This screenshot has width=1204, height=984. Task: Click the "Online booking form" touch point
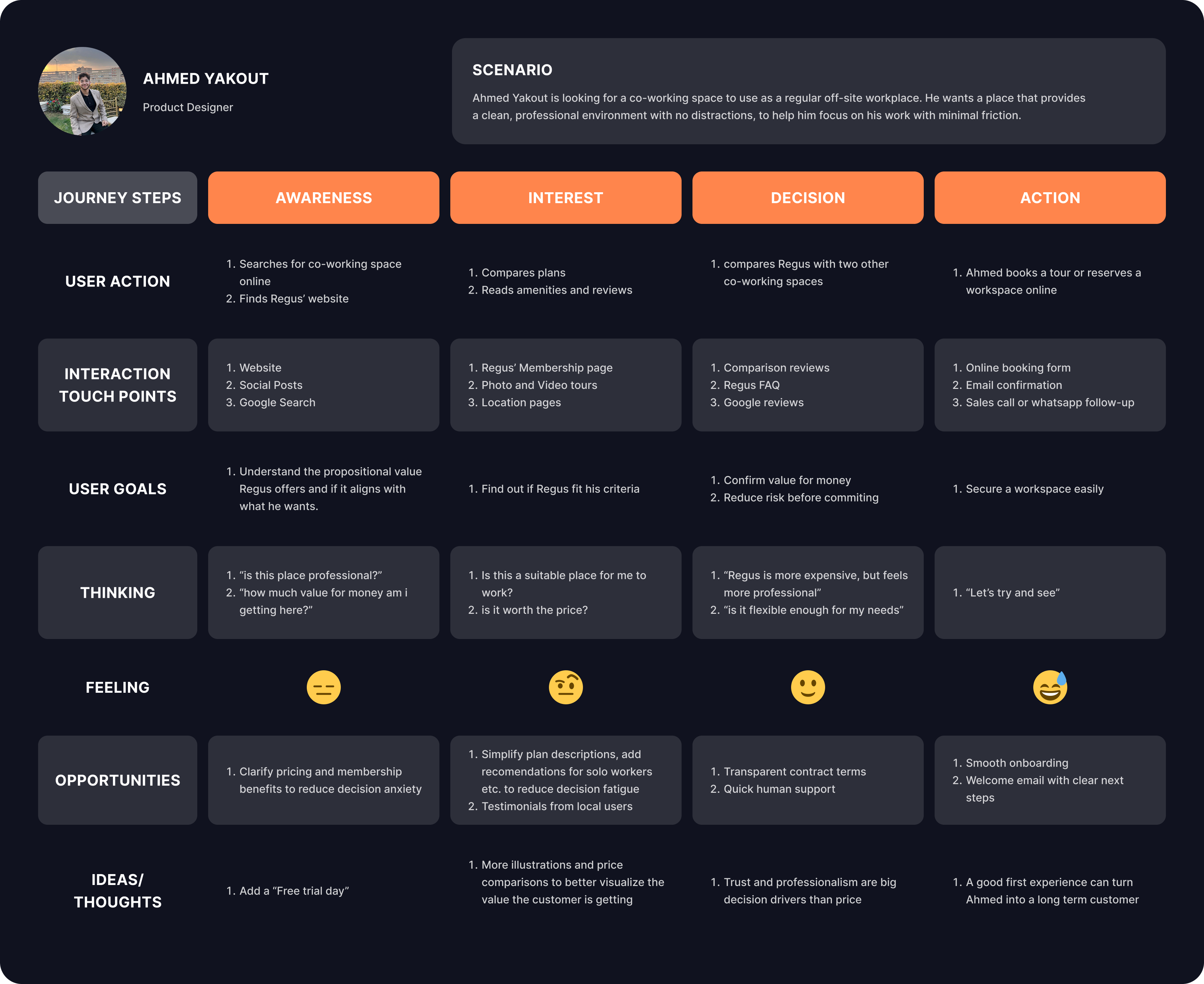click(x=1018, y=368)
